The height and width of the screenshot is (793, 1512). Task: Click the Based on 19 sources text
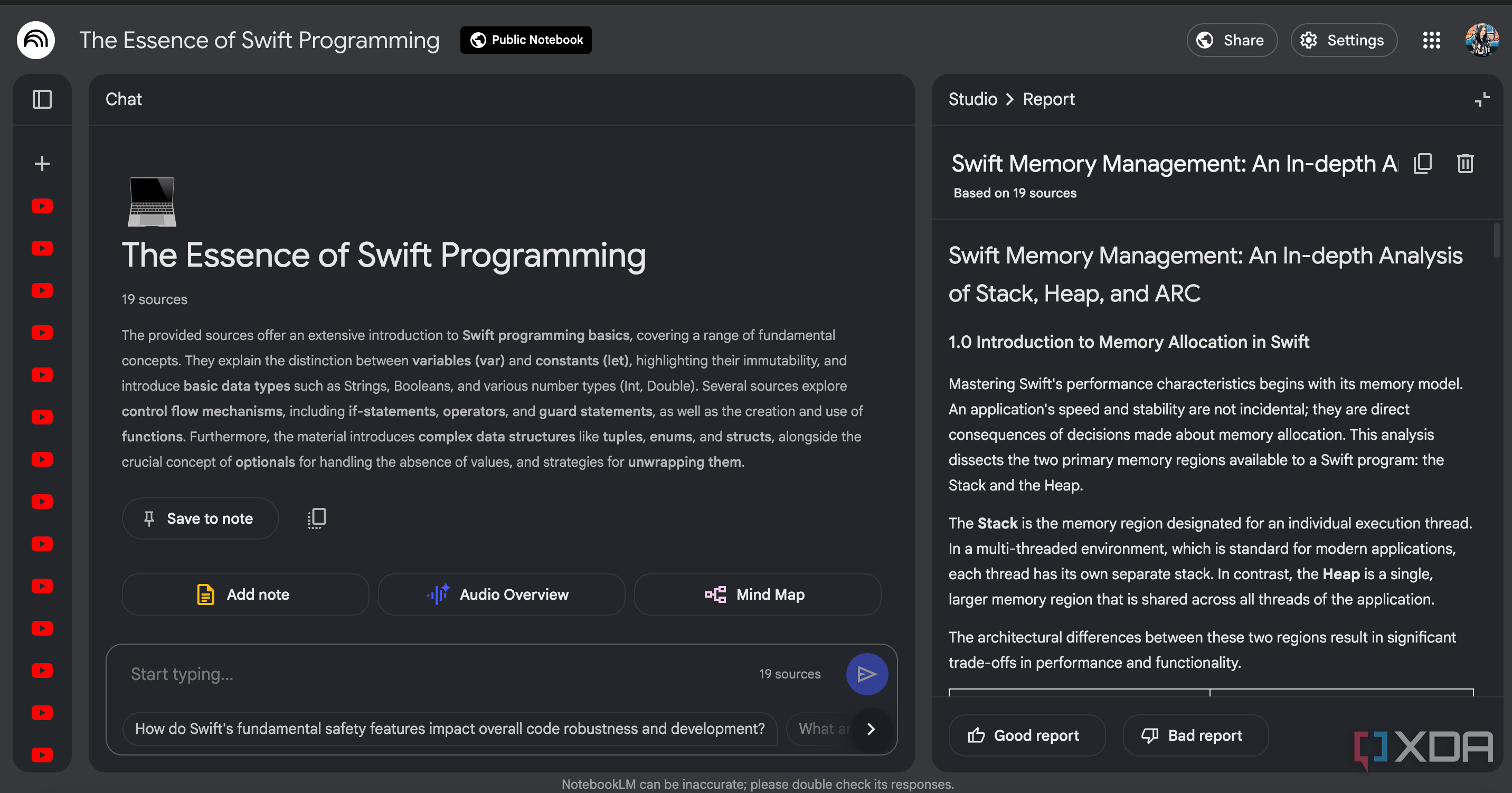(1015, 193)
